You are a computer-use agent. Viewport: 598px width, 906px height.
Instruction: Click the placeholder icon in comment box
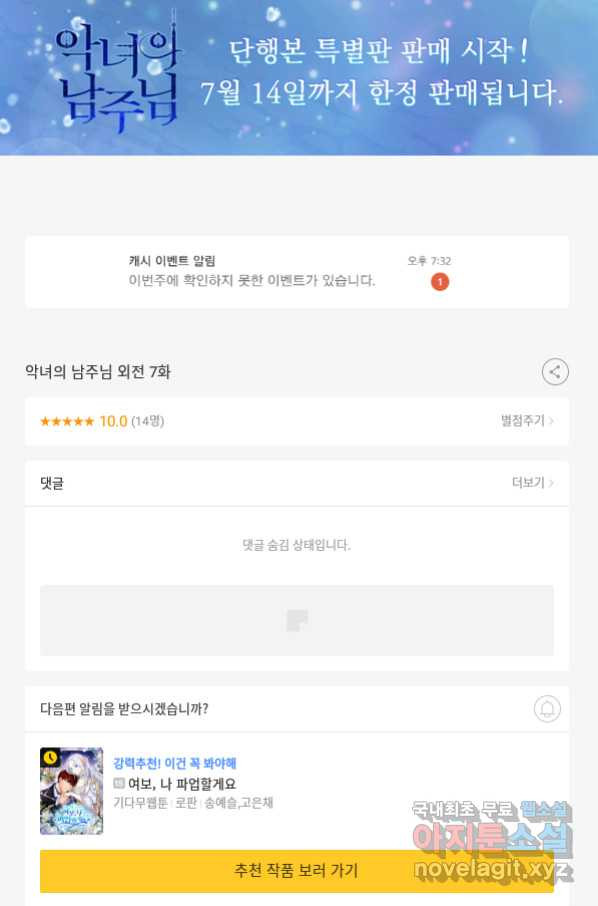(297, 620)
